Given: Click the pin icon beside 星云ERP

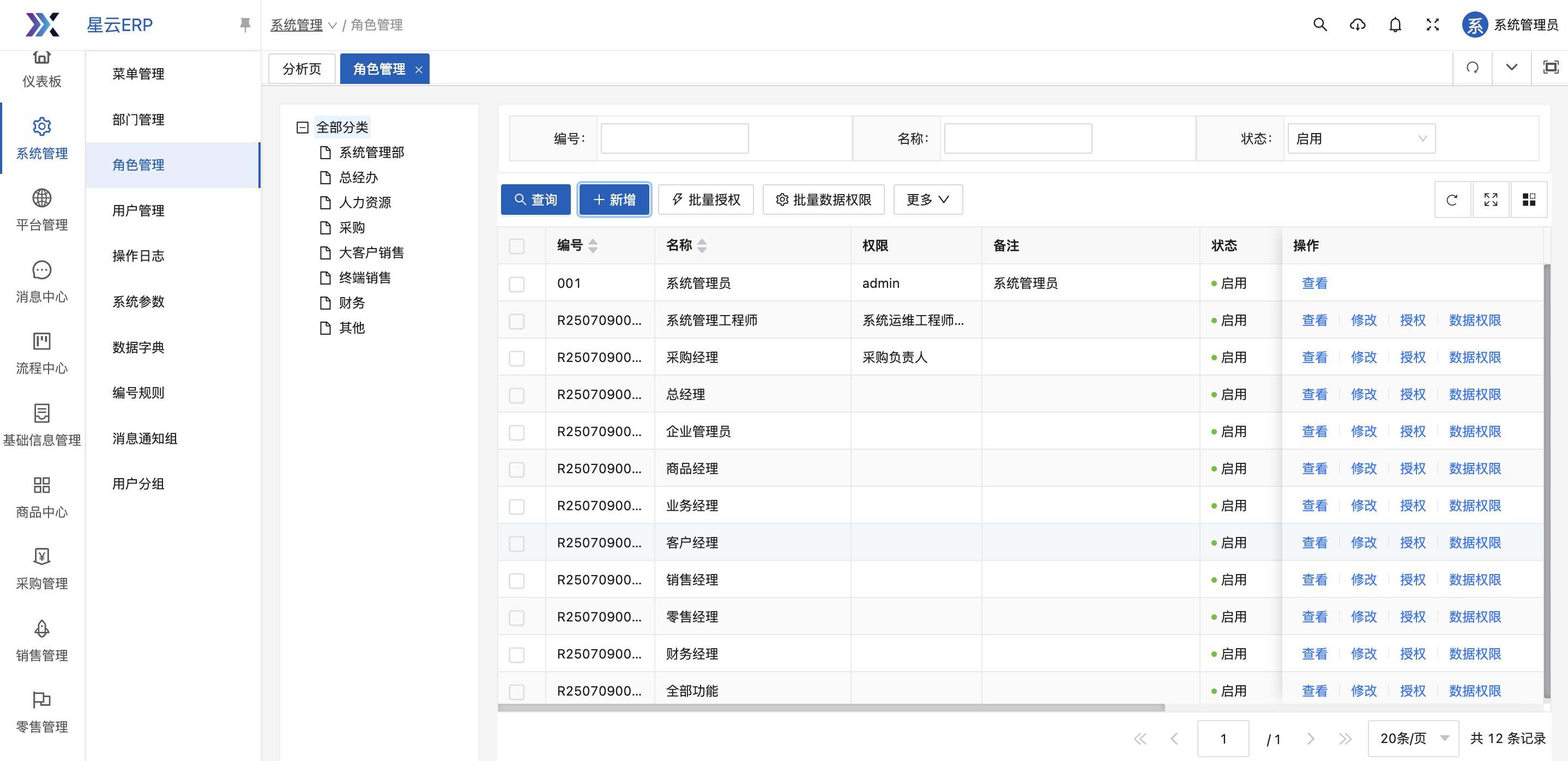Looking at the screenshot, I should [245, 25].
